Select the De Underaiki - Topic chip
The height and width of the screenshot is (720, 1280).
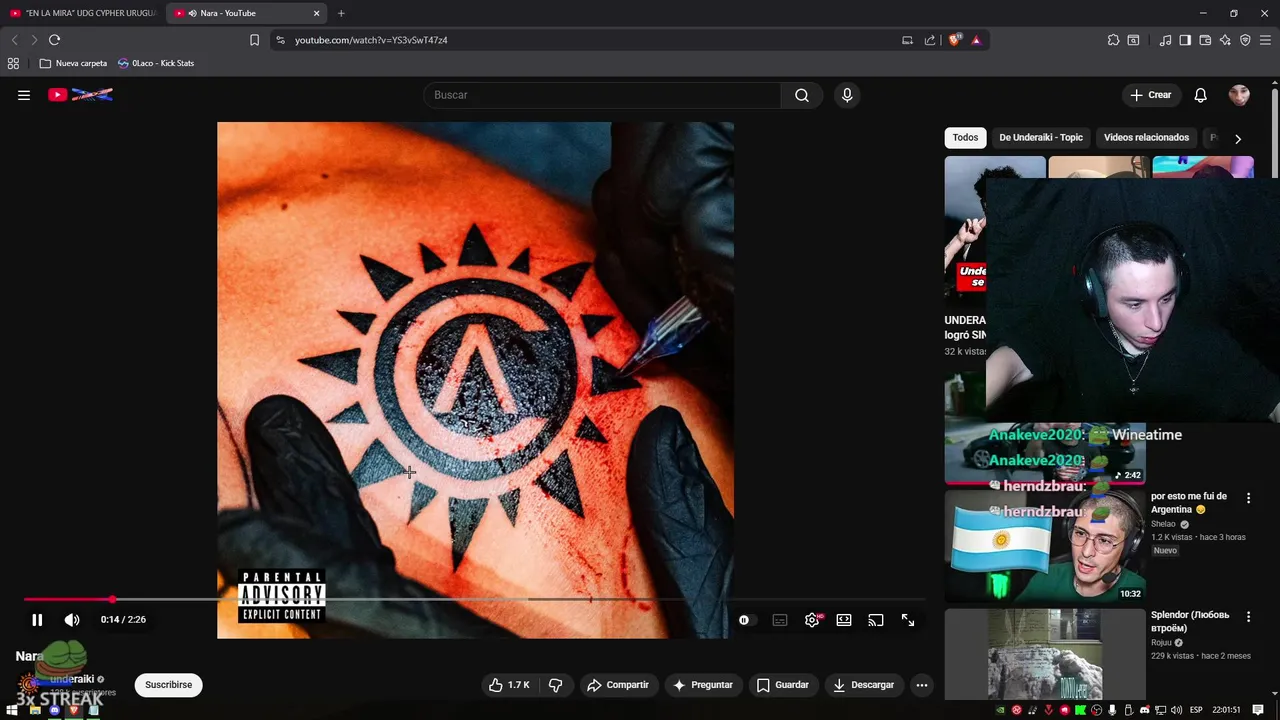1041,138
